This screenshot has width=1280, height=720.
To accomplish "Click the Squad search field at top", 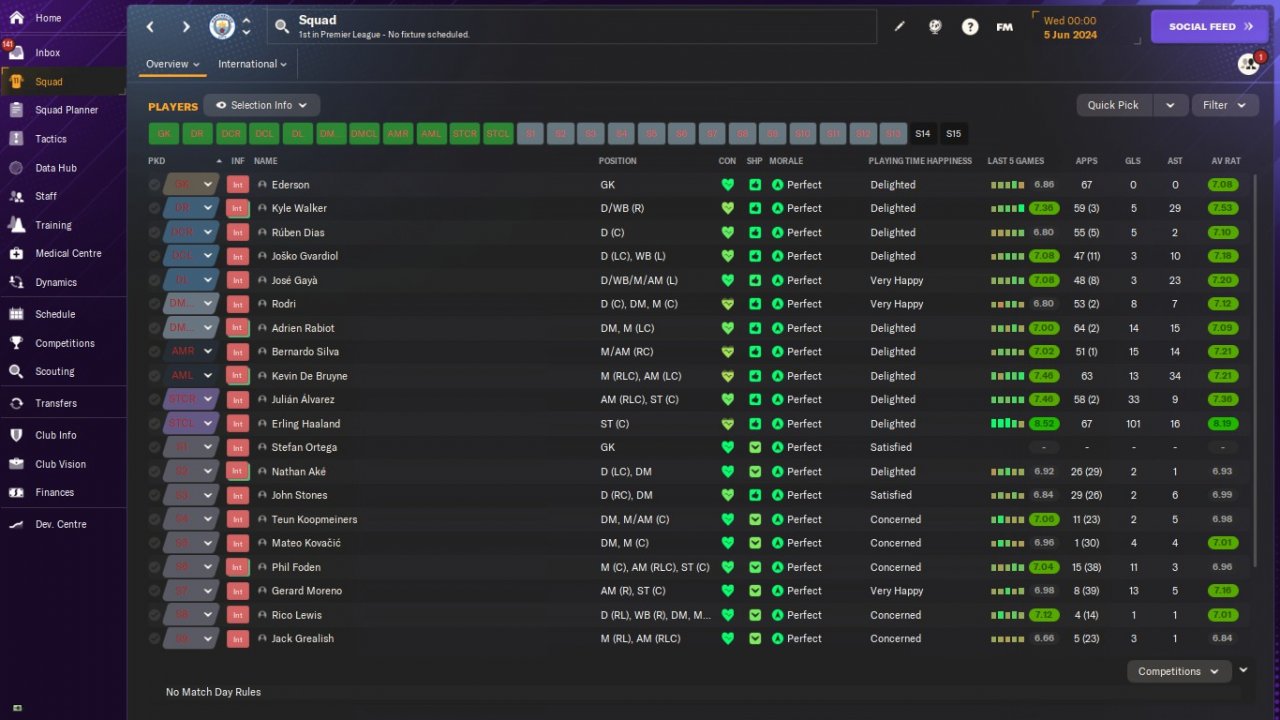I will click(x=572, y=27).
